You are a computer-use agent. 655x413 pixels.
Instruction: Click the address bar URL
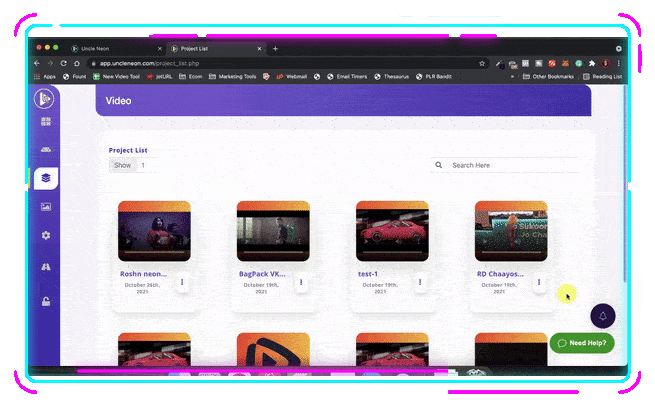(149, 63)
